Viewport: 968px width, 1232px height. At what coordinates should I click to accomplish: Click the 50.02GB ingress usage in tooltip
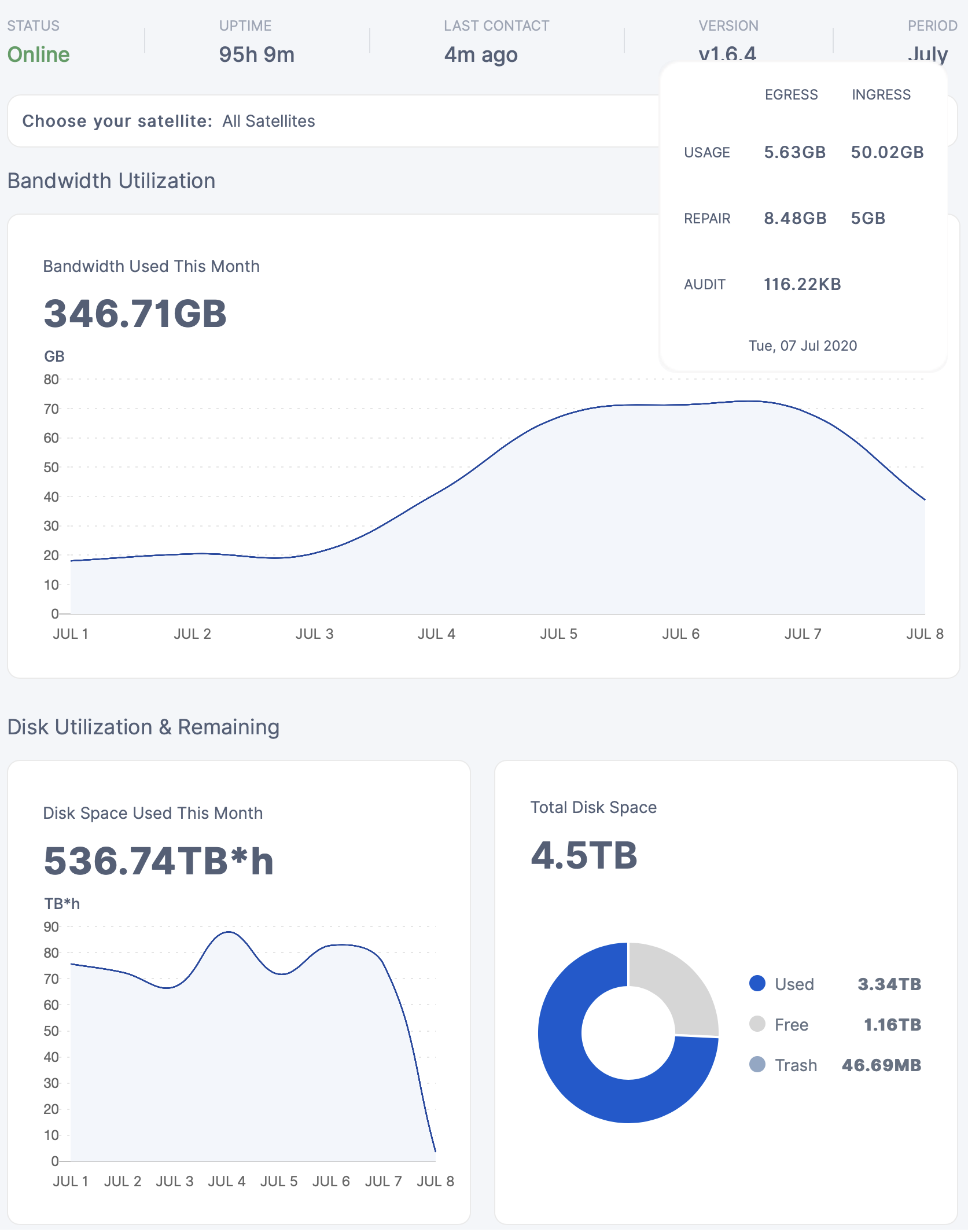(886, 152)
